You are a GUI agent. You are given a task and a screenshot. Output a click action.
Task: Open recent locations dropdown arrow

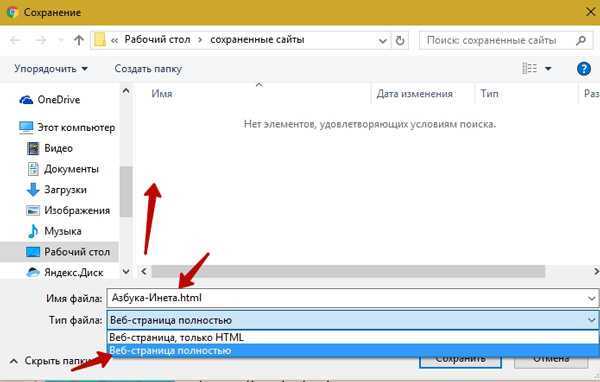[x=60, y=40]
